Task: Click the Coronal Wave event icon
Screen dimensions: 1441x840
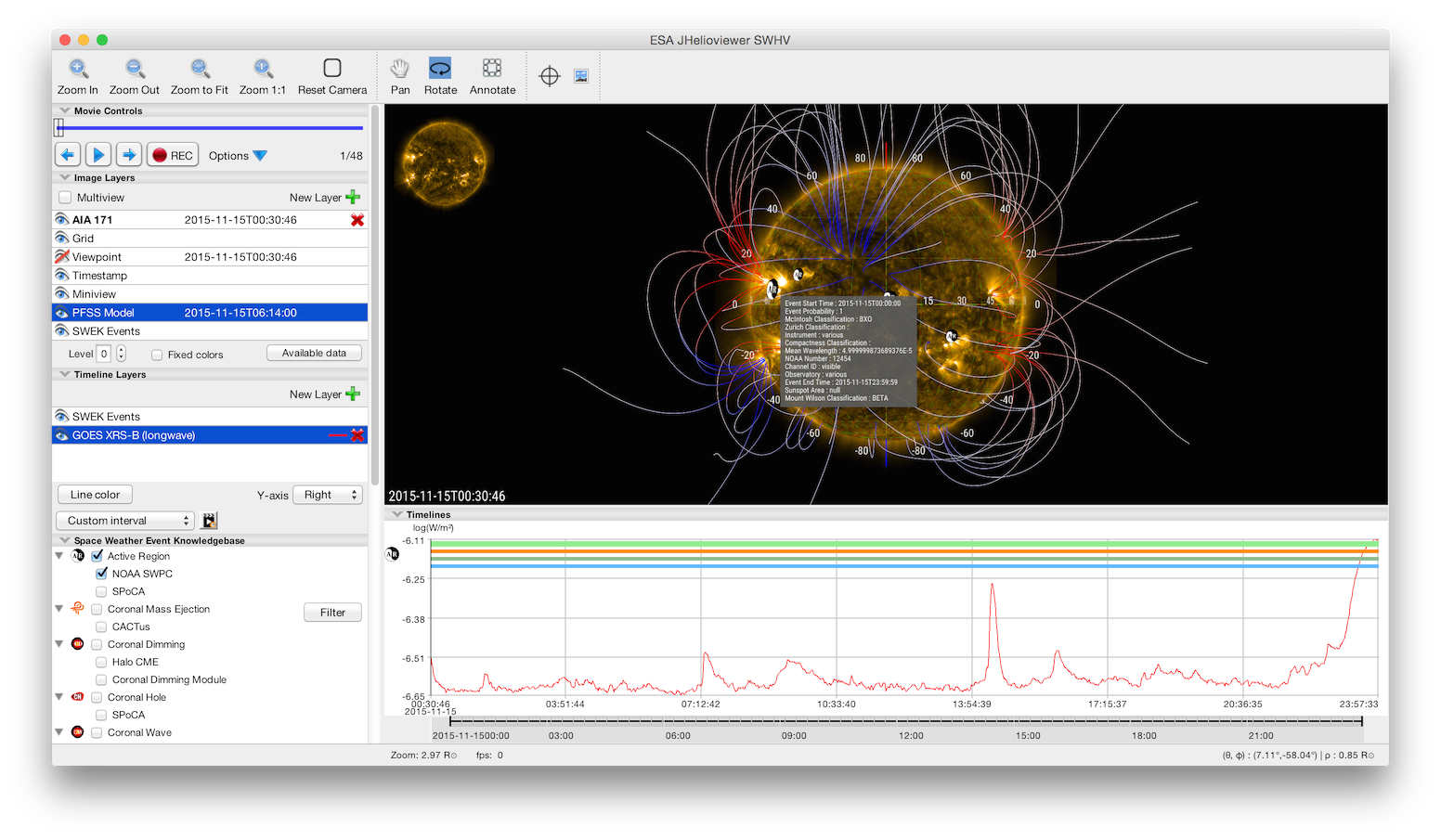Action: (x=78, y=732)
